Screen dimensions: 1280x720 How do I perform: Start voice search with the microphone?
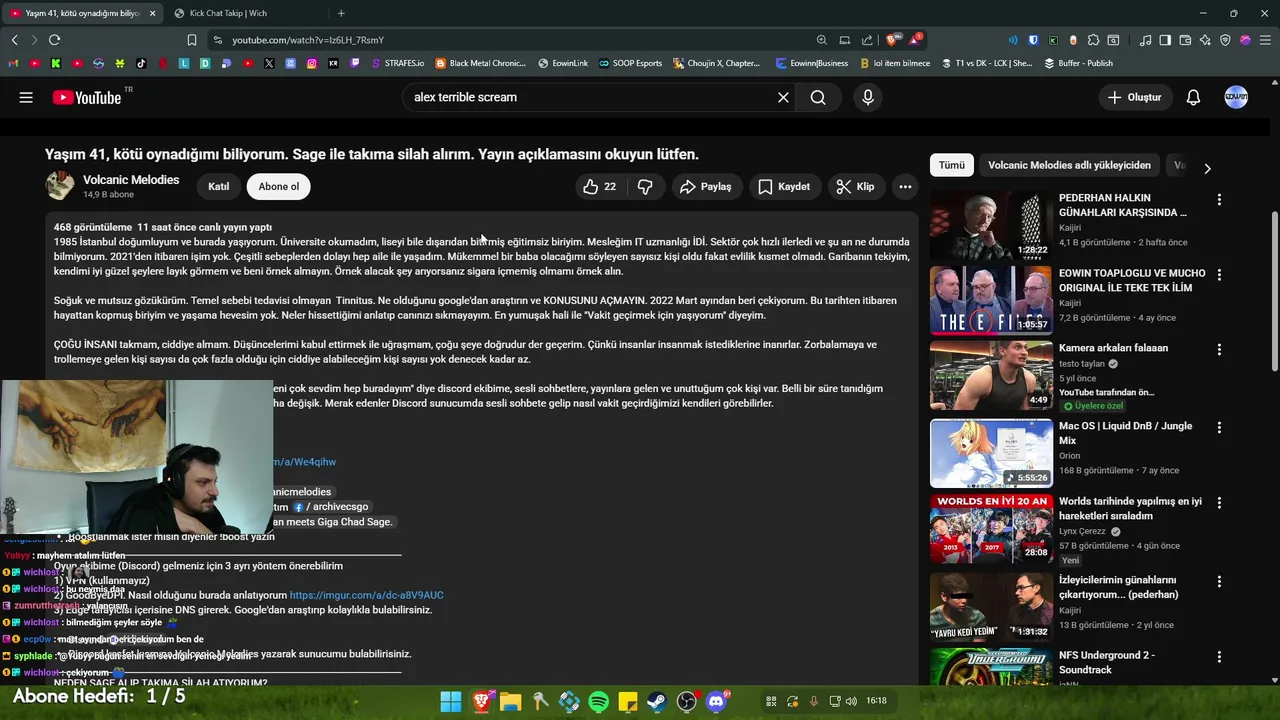[x=867, y=97]
